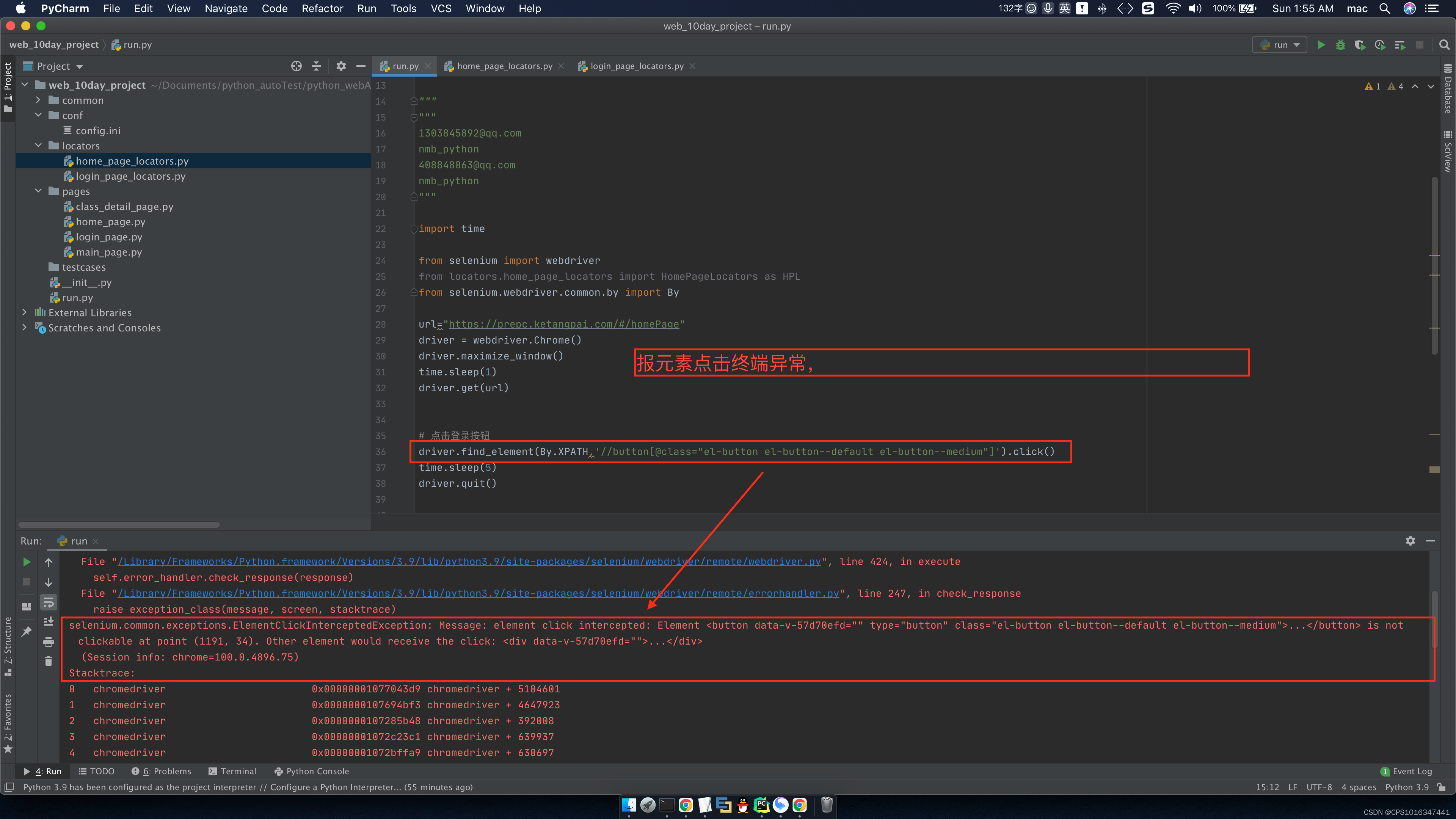Clear console output trash icon
This screenshot has width=1456, height=819.
pyautogui.click(x=49, y=661)
